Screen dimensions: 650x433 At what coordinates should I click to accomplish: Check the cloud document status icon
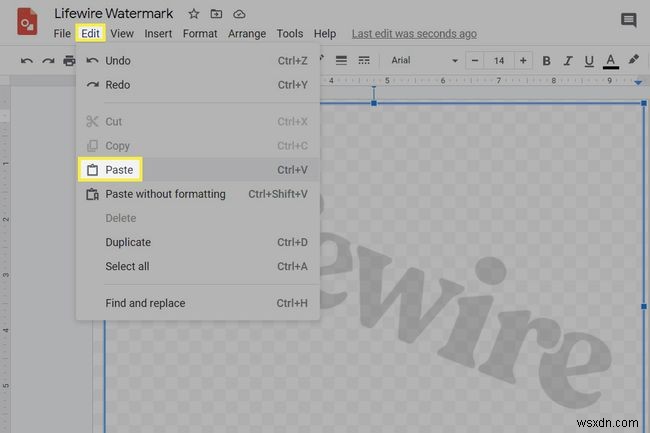pyautogui.click(x=239, y=15)
